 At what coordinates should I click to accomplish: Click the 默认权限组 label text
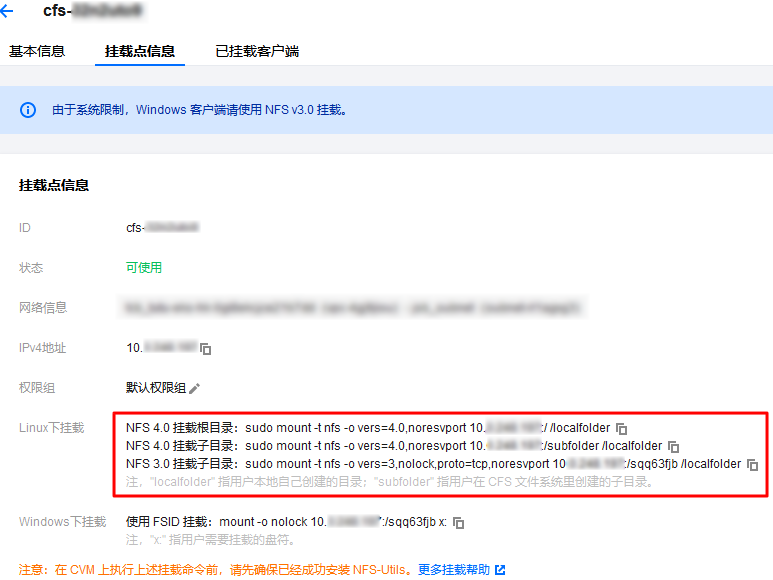pyautogui.click(x=155, y=388)
